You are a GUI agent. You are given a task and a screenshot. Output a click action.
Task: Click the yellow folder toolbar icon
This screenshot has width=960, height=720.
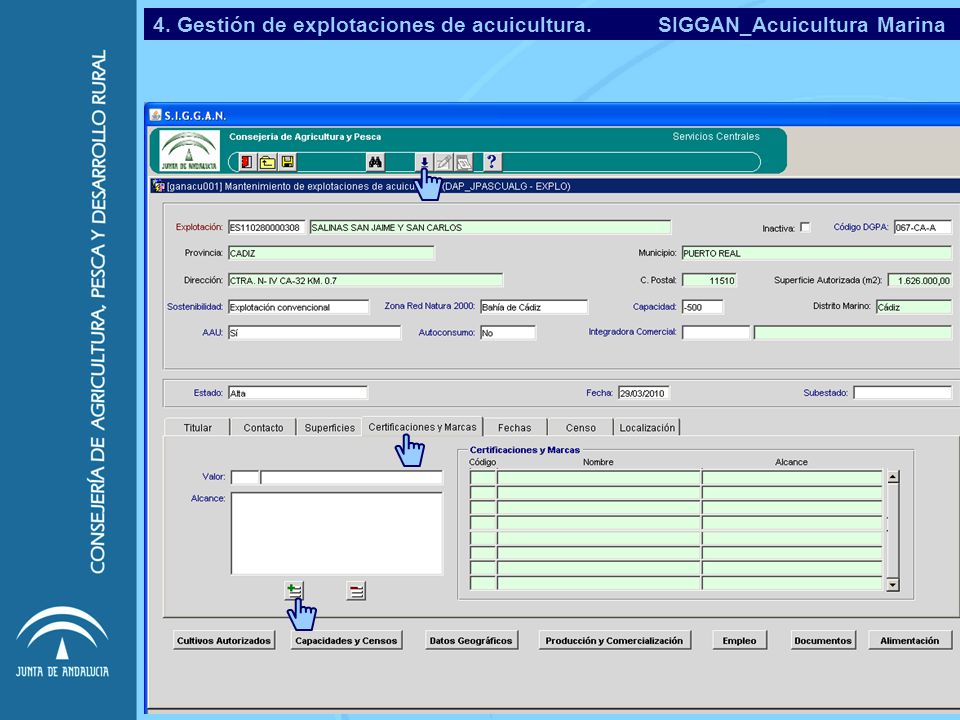[267, 162]
